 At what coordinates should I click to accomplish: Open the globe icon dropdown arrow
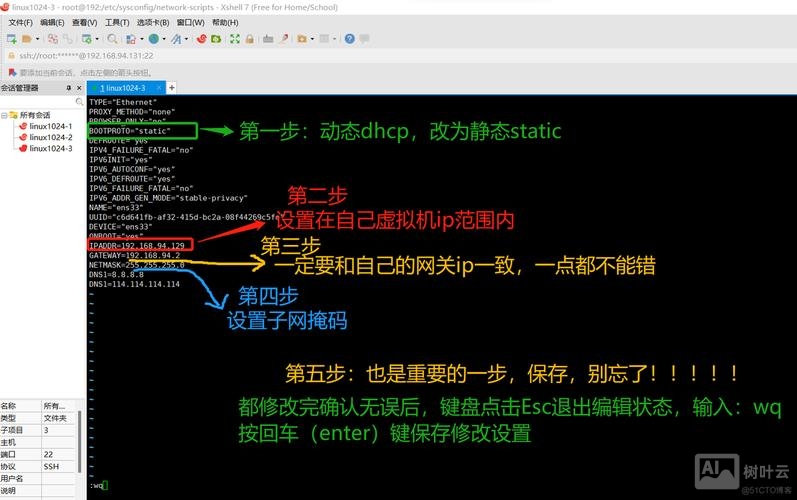point(164,39)
